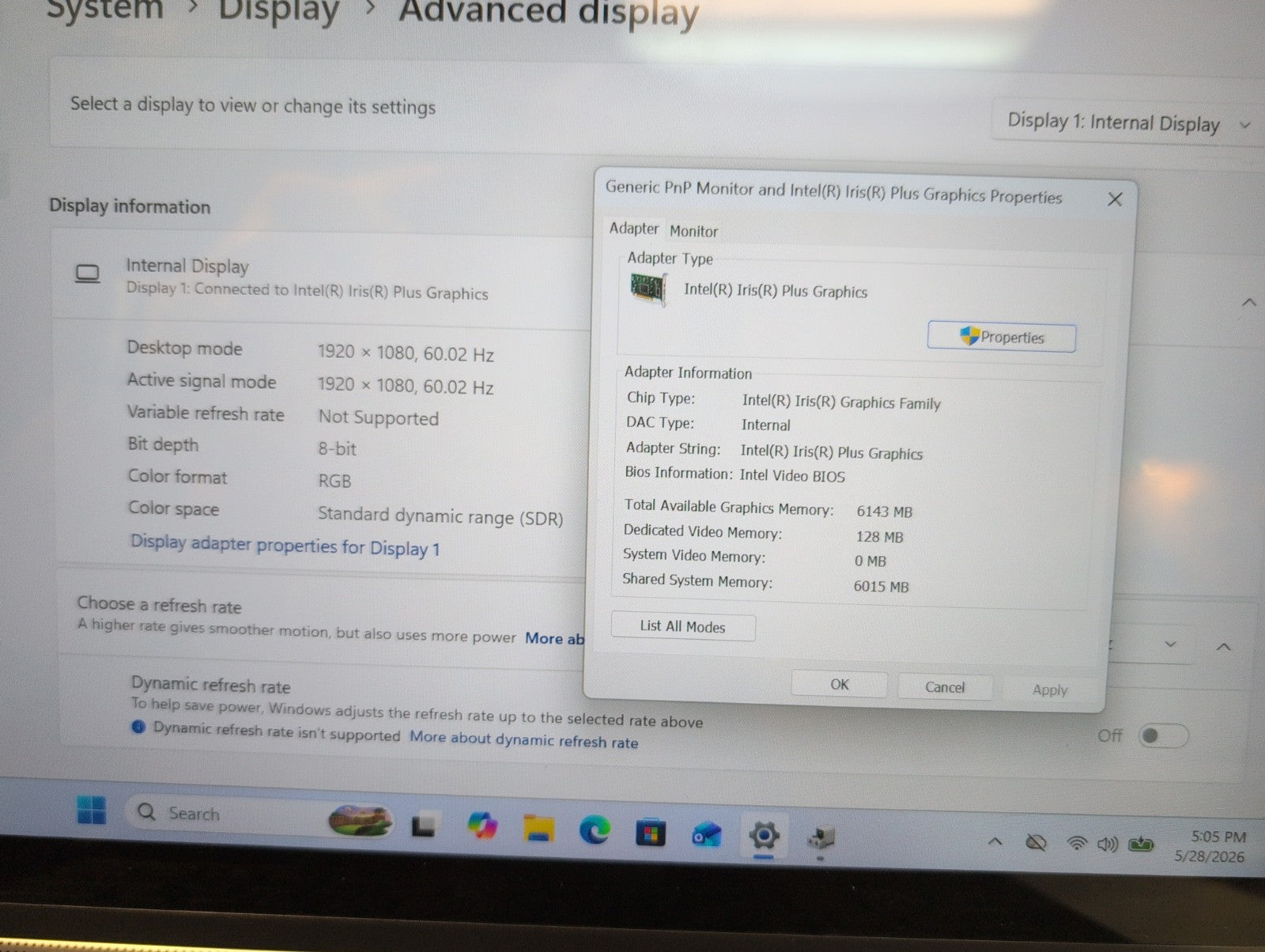Click the Chip Type Intel(R) Iris(R) Graphics Family
The height and width of the screenshot is (952, 1265).
[841, 402]
